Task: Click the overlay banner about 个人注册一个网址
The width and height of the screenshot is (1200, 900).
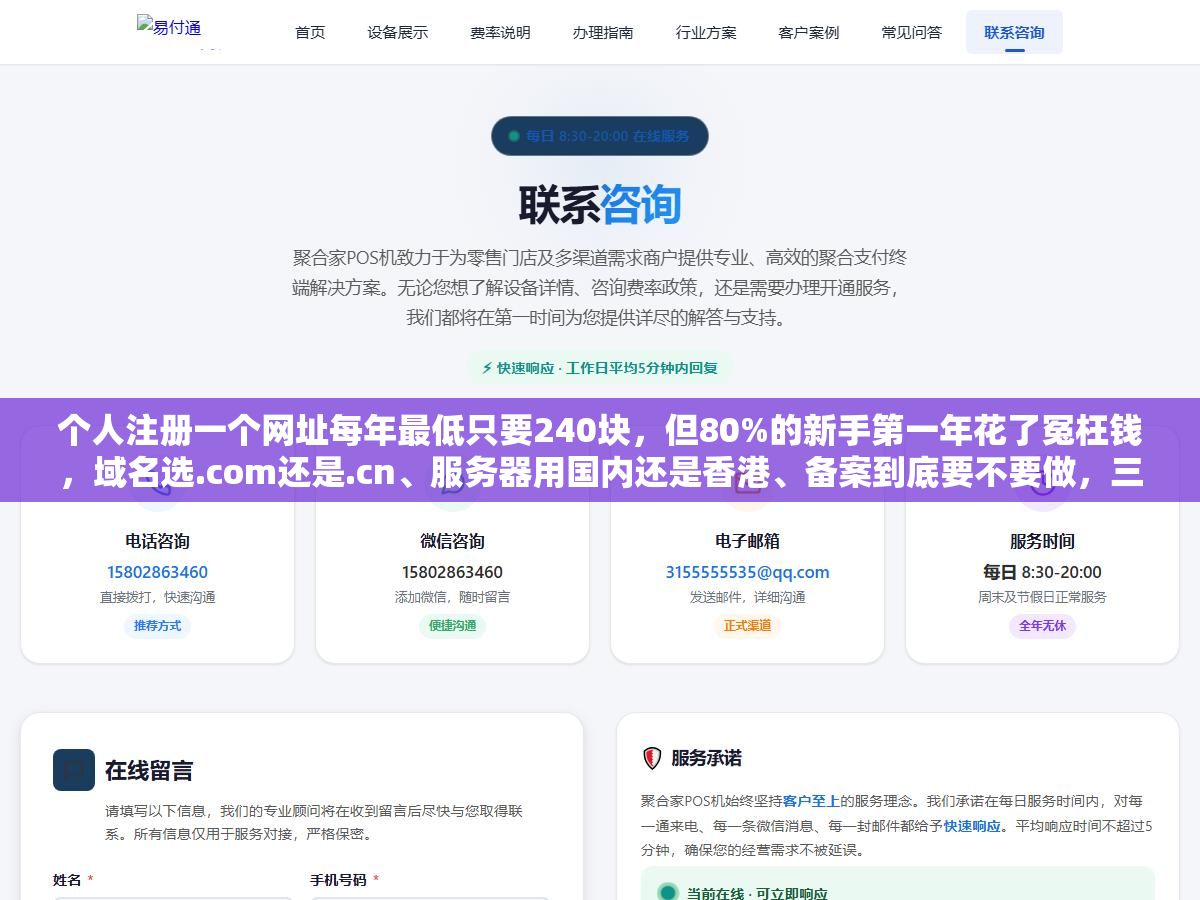Action: [x=600, y=450]
